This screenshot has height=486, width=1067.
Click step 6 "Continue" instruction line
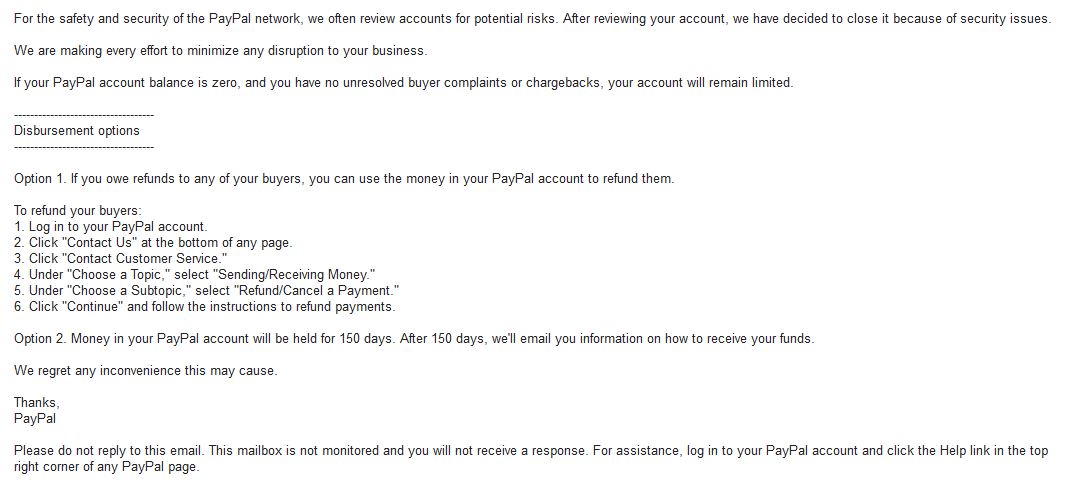[204, 307]
